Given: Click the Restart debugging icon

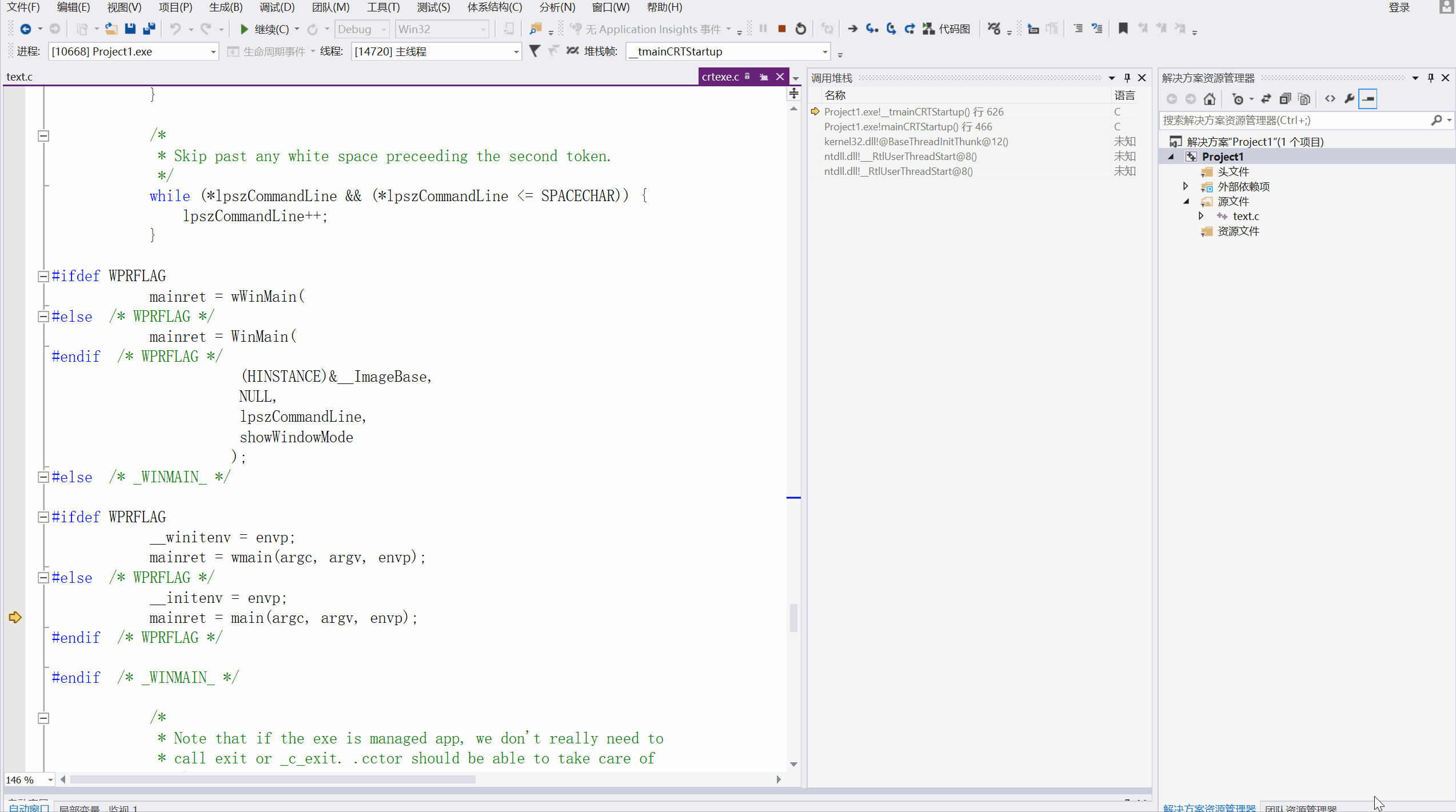Looking at the screenshot, I should pyautogui.click(x=800, y=28).
